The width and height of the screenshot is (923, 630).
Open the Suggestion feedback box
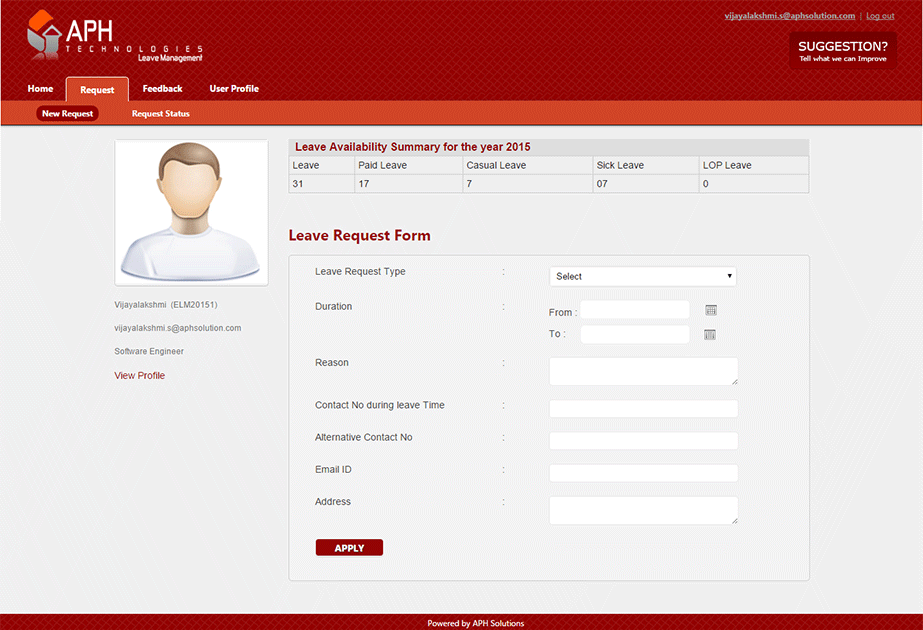[842, 51]
